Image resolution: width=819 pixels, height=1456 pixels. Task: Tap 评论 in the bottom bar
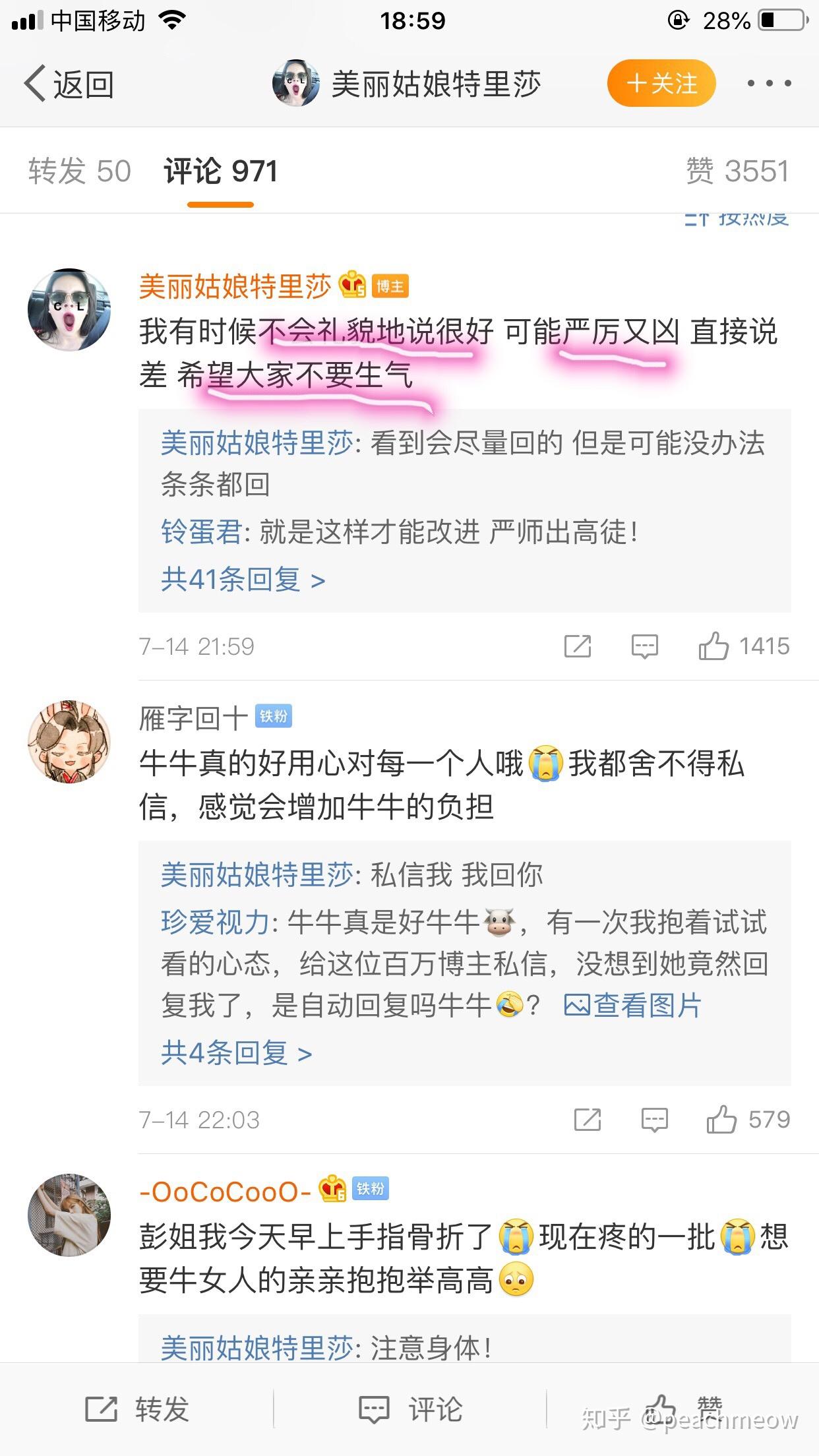tap(409, 1409)
